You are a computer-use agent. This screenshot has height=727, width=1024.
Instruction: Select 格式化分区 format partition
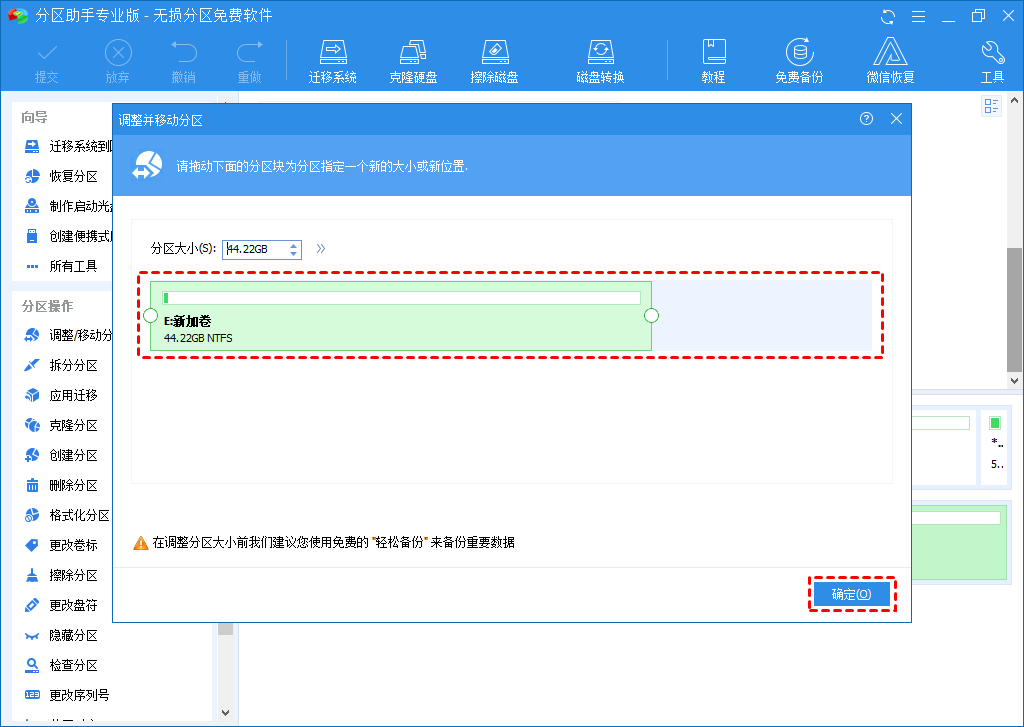pyautogui.click(x=67, y=515)
